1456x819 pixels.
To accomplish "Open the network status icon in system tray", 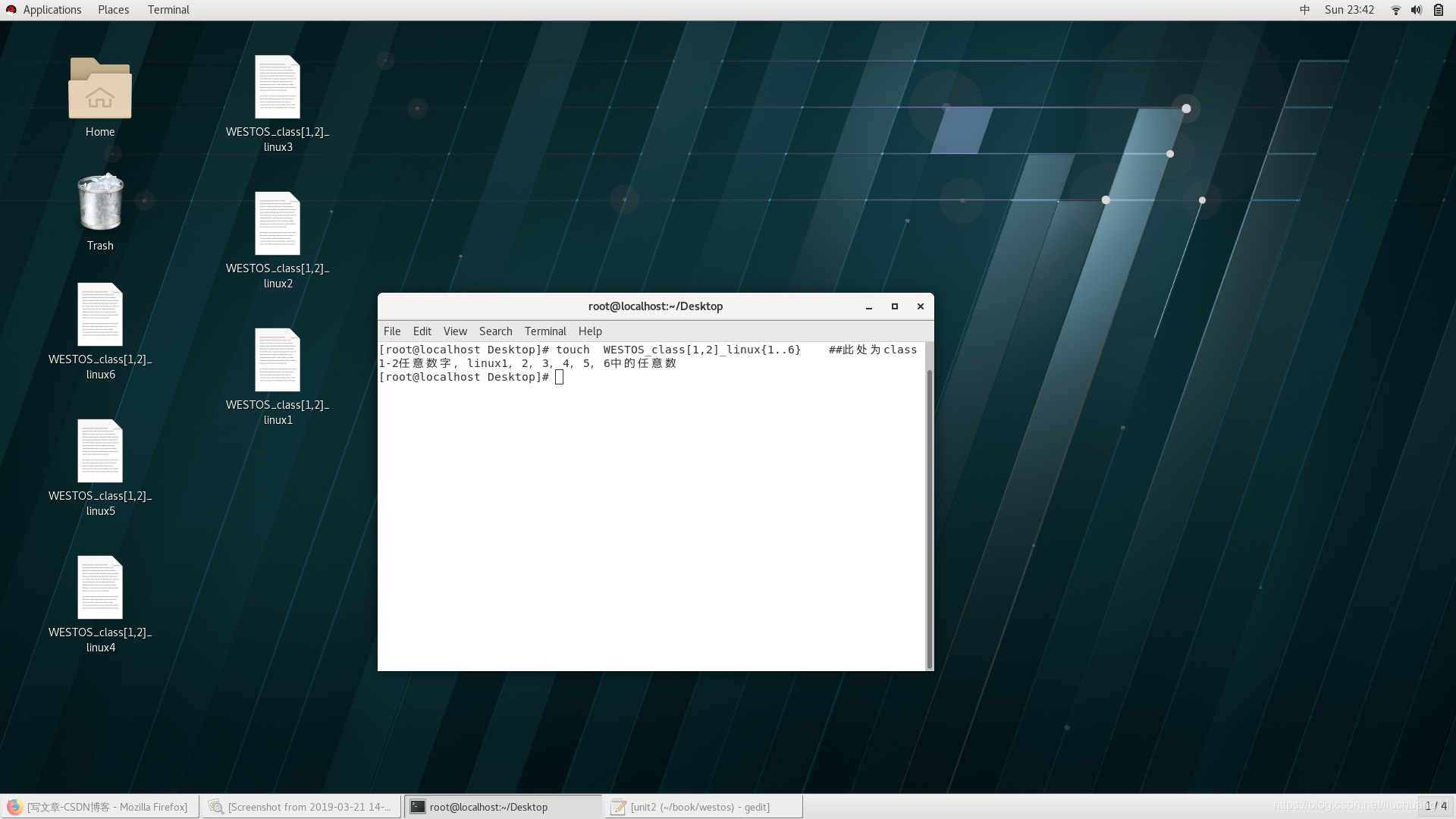I will point(1395,10).
